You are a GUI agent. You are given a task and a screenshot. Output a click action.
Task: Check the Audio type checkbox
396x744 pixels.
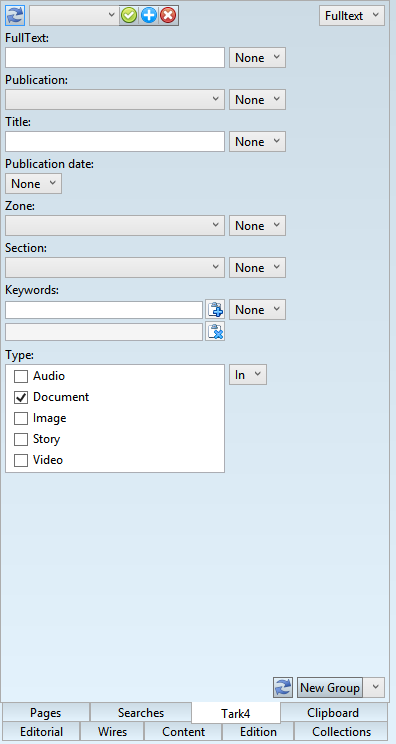click(x=21, y=376)
